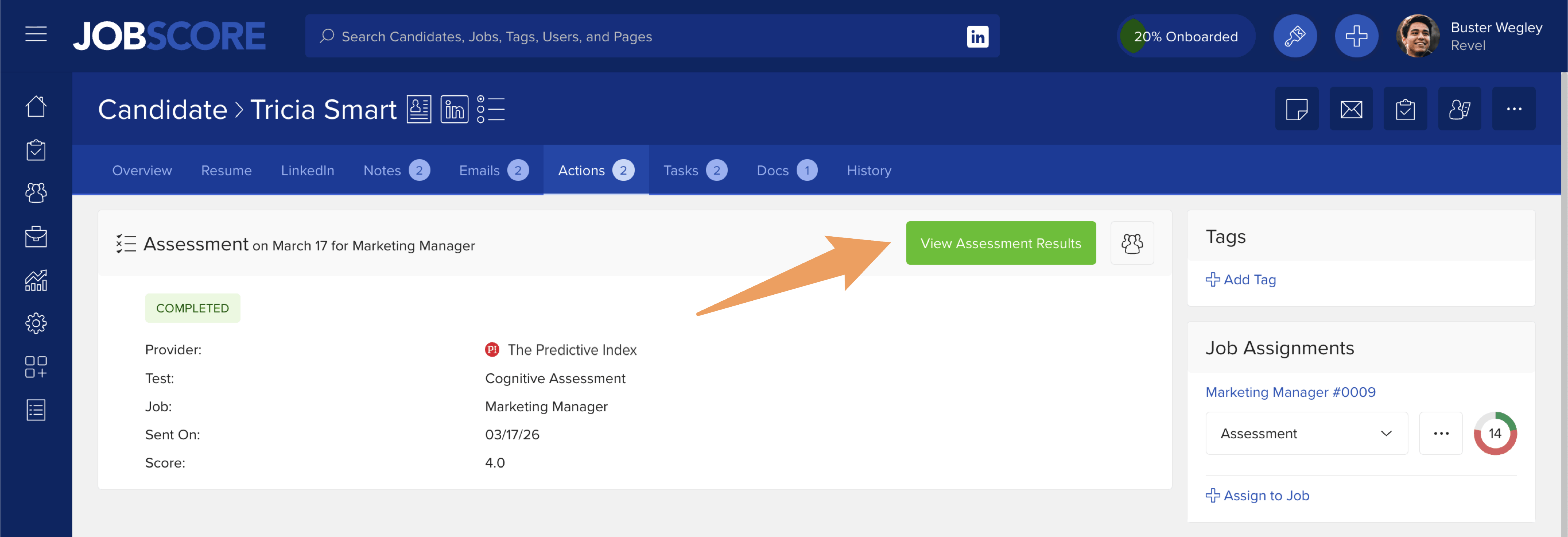The width and height of the screenshot is (1568, 537).
Task: Open the History tab
Action: [869, 171]
